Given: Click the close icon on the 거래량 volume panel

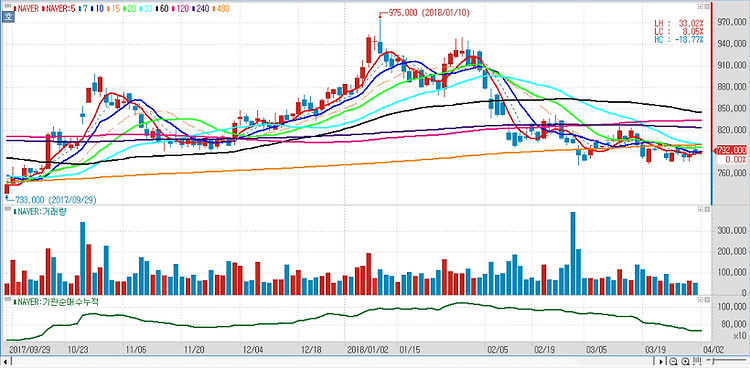Looking at the screenshot, I should (706, 210).
